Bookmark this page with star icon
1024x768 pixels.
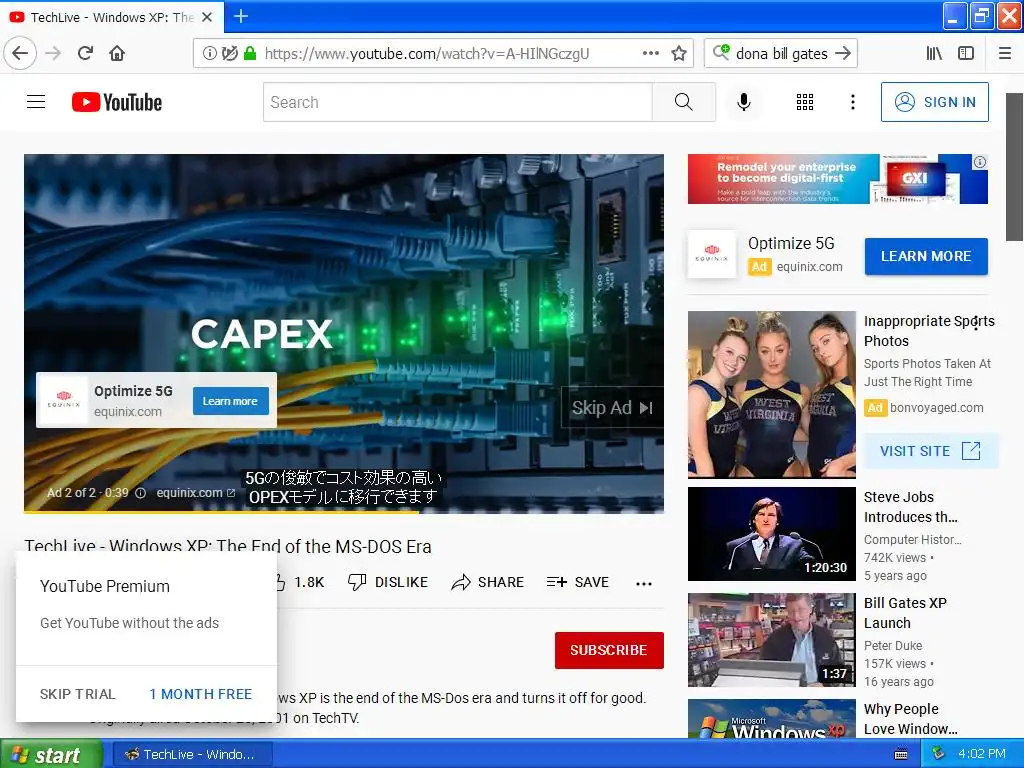point(679,54)
